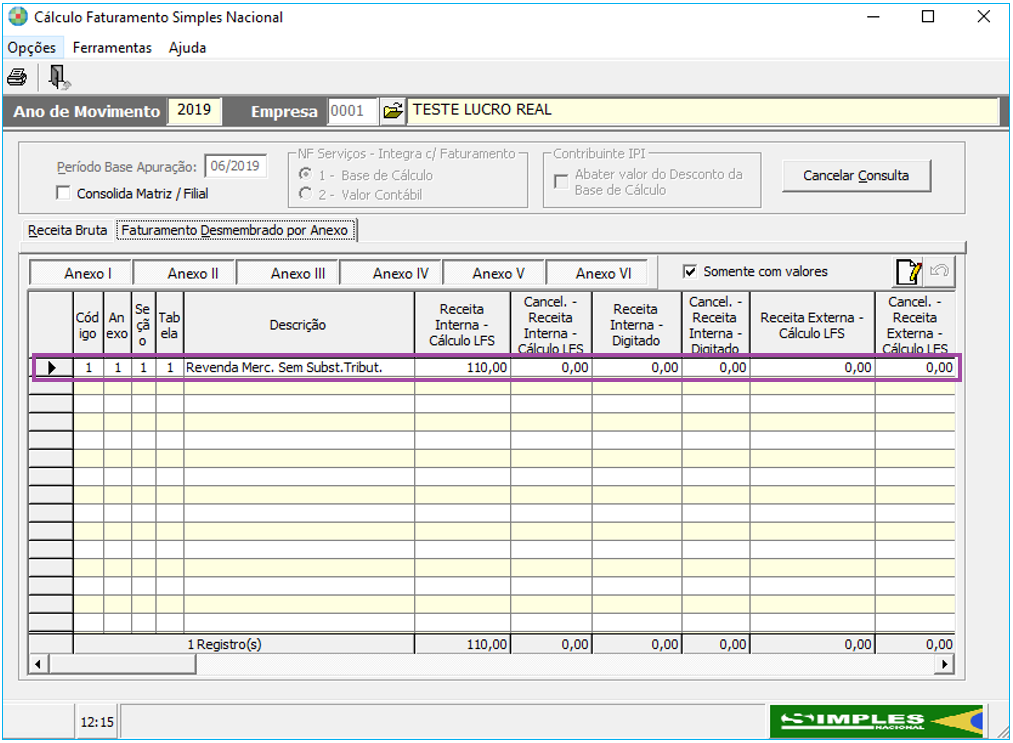Click the Simples Nacional logo

[x=876, y=720]
